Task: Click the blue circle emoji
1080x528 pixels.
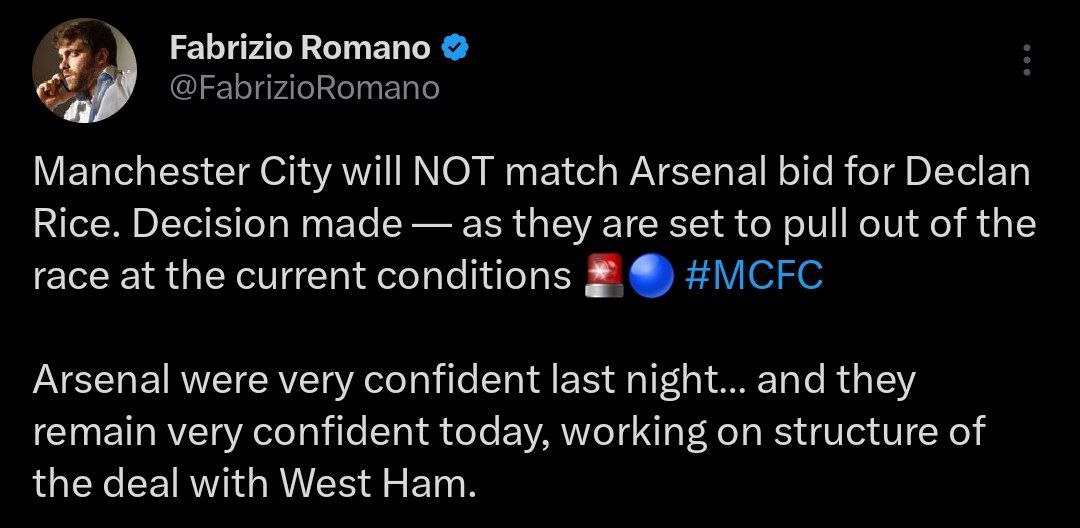Action: pyautogui.click(x=651, y=277)
